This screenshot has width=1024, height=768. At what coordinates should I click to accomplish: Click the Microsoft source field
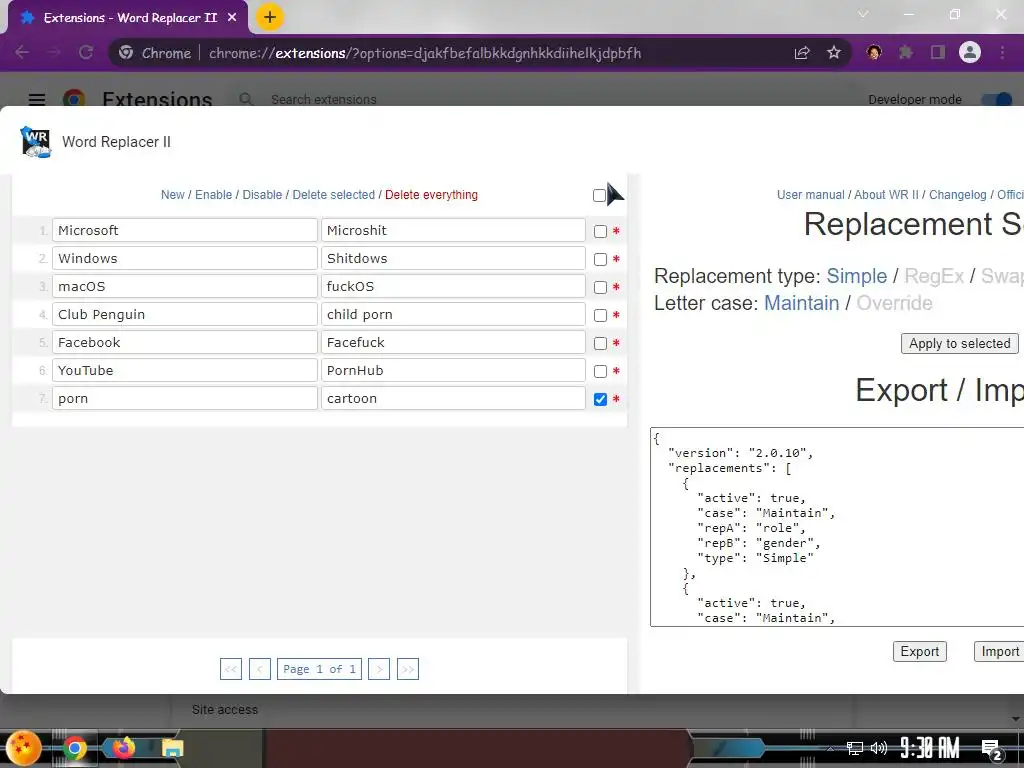coord(185,230)
